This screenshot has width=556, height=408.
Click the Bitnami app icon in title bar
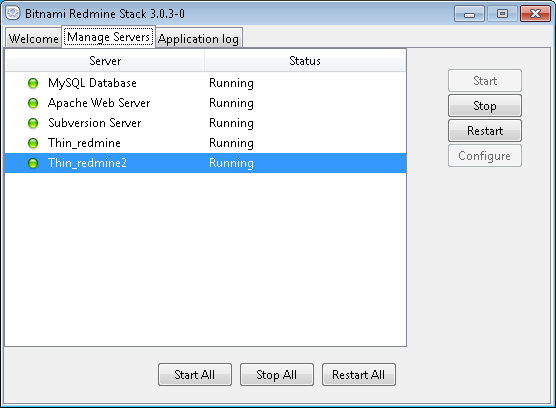[13, 13]
